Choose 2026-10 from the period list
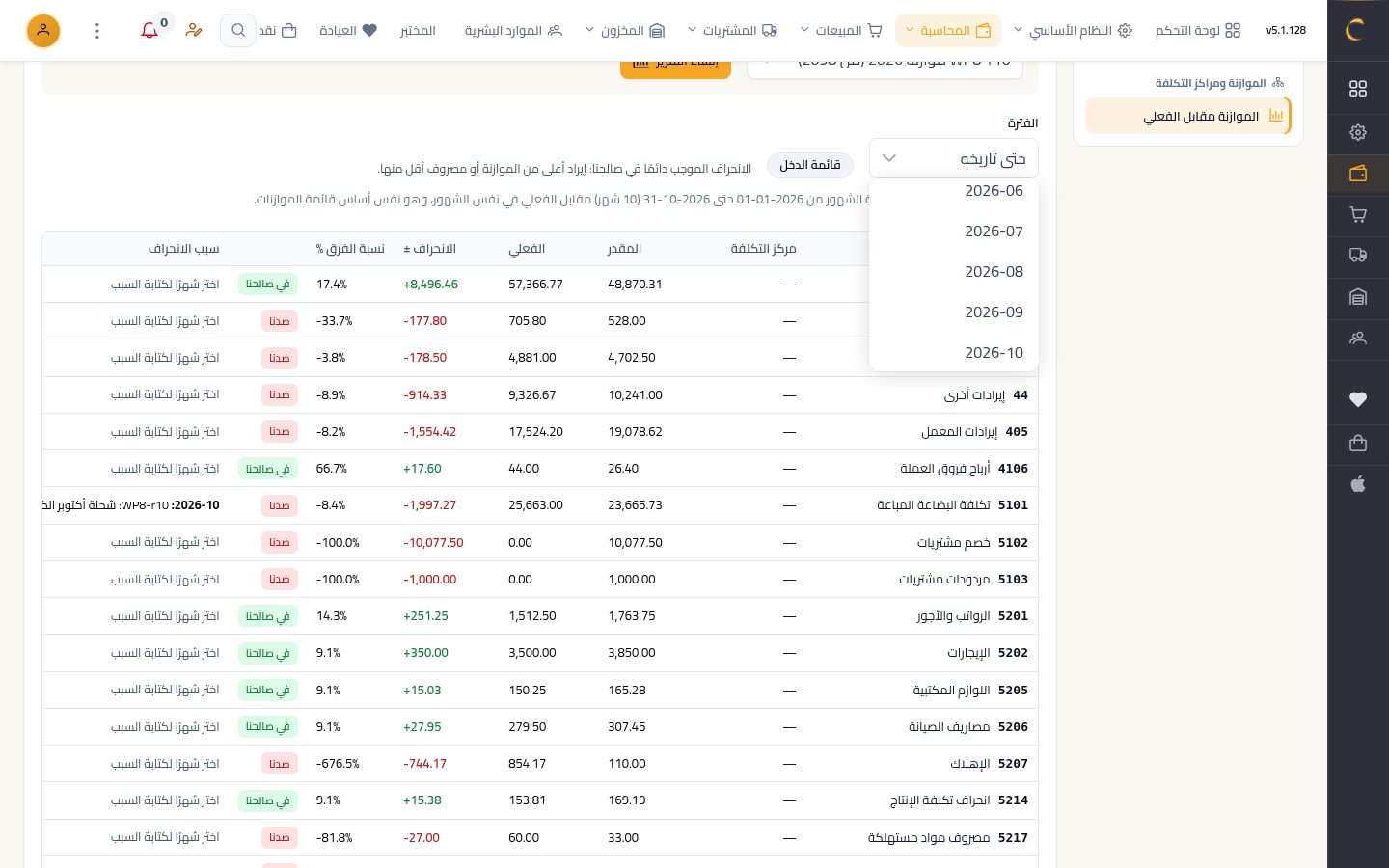This screenshot has width=1389, height=868. click(954, 353)
